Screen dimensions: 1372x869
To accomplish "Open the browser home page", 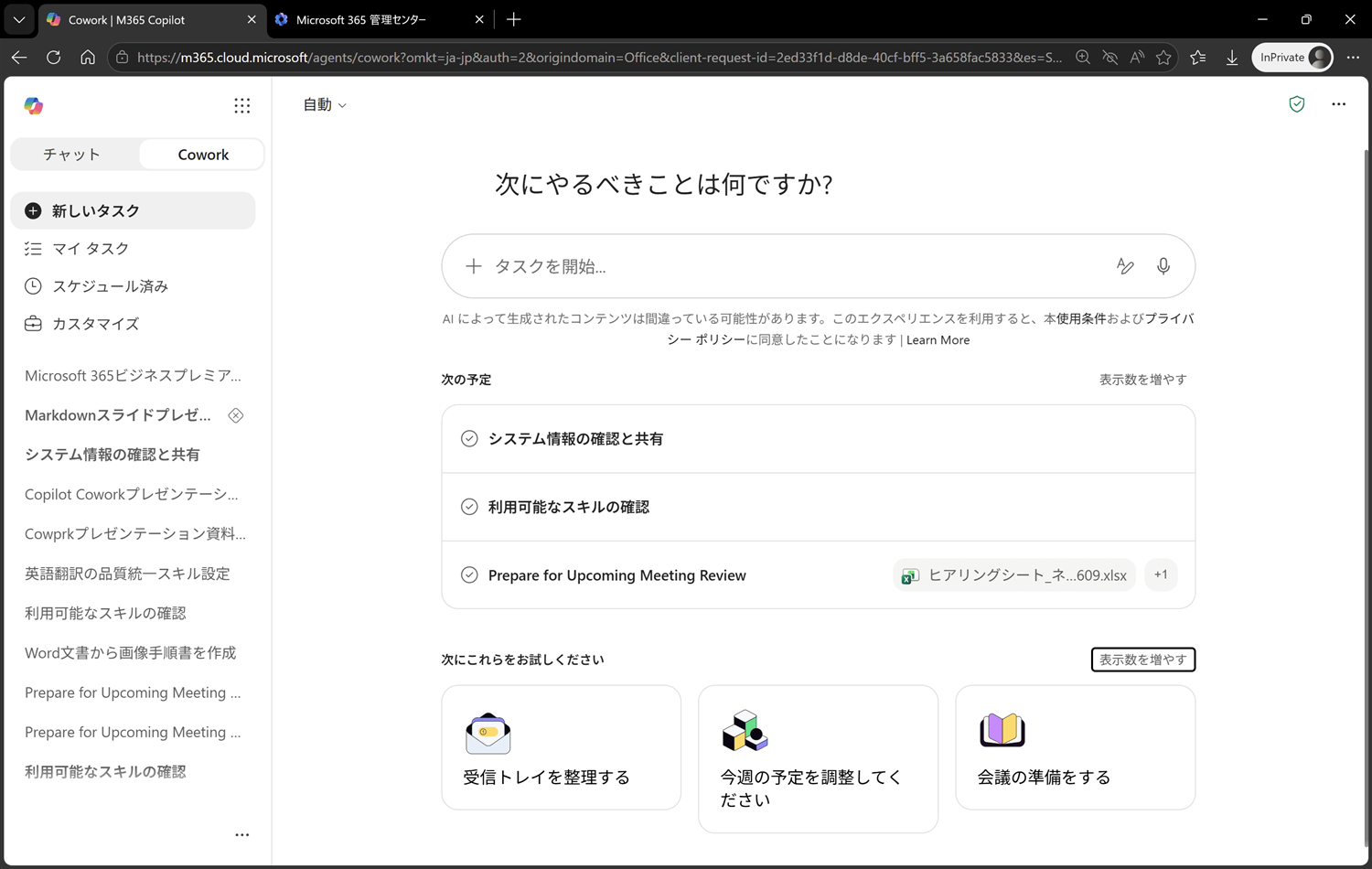I will tap(88, 58).
